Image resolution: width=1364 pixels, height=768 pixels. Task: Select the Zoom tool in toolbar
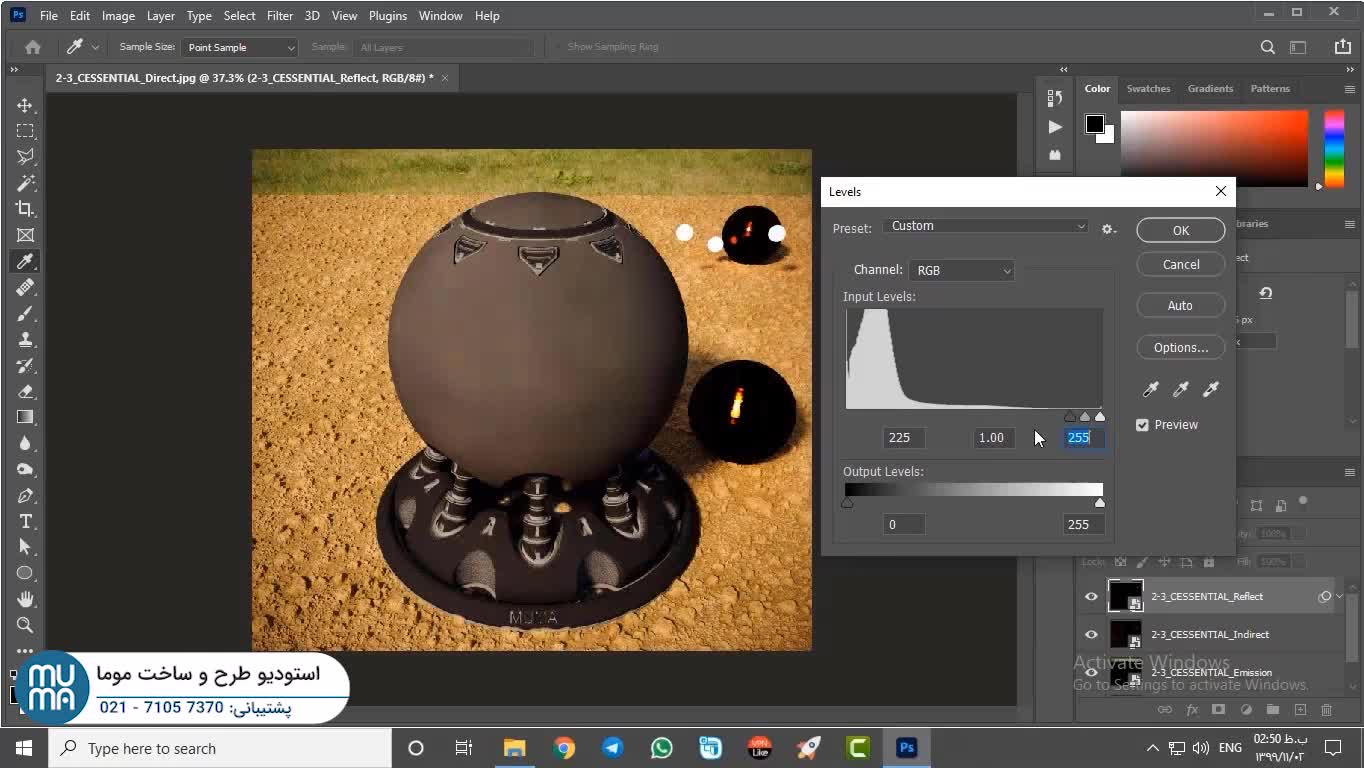click(x=25, y=625)
